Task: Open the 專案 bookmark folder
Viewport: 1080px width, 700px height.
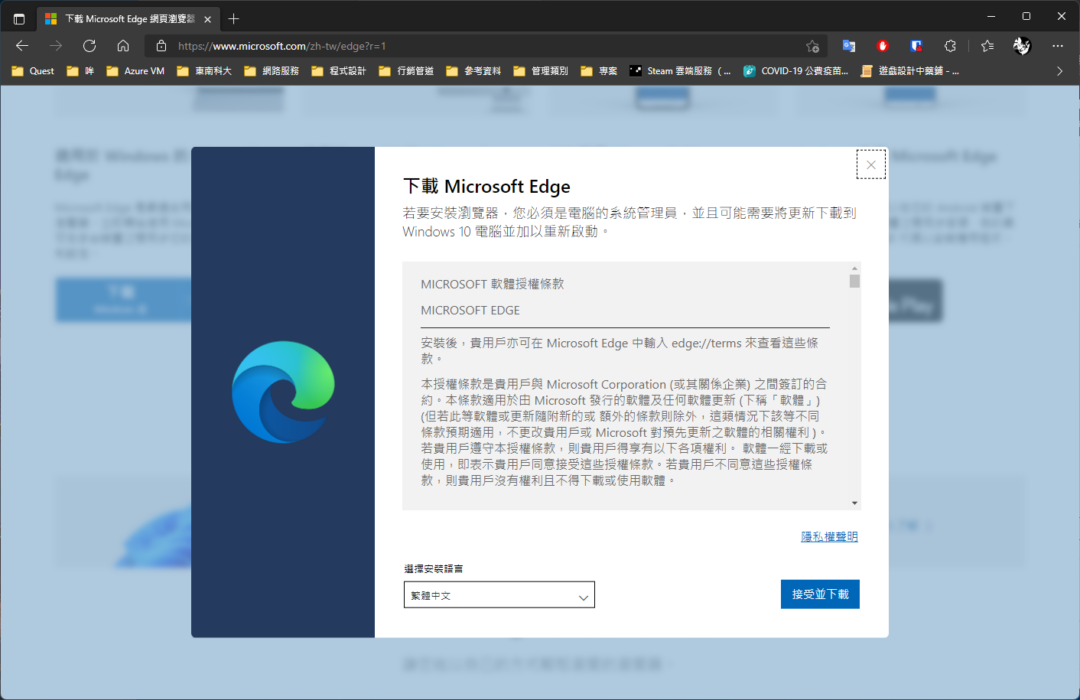Action: click(600, 71)
